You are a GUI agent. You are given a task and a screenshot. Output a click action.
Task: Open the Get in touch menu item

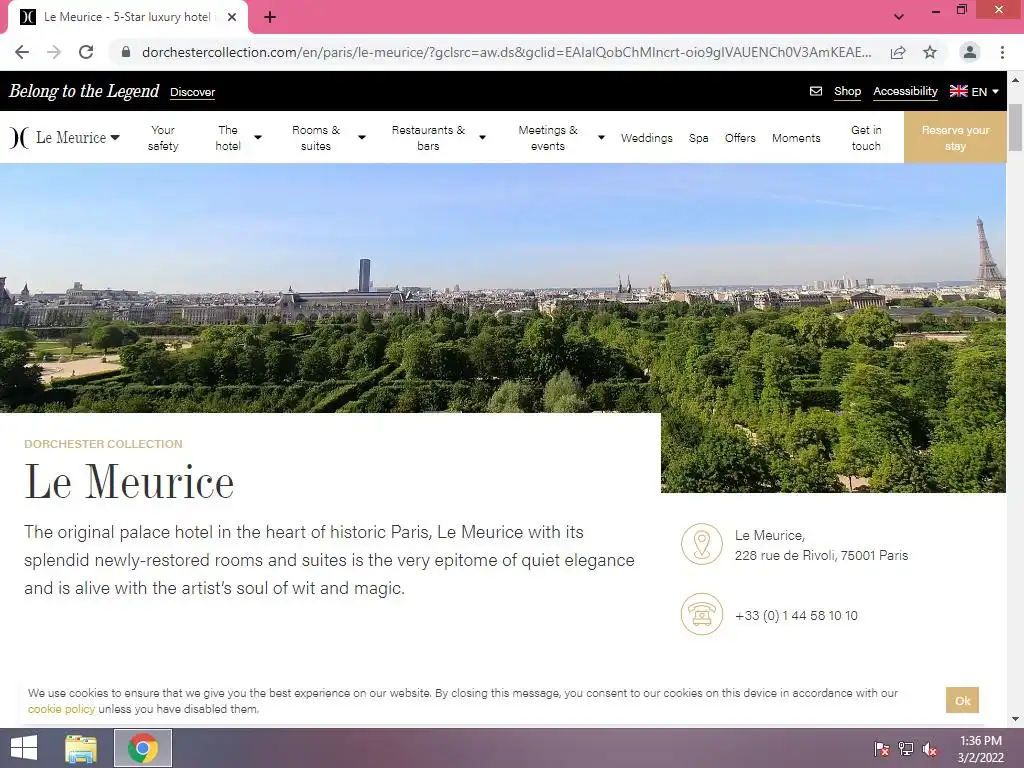[x=867, y=138]
